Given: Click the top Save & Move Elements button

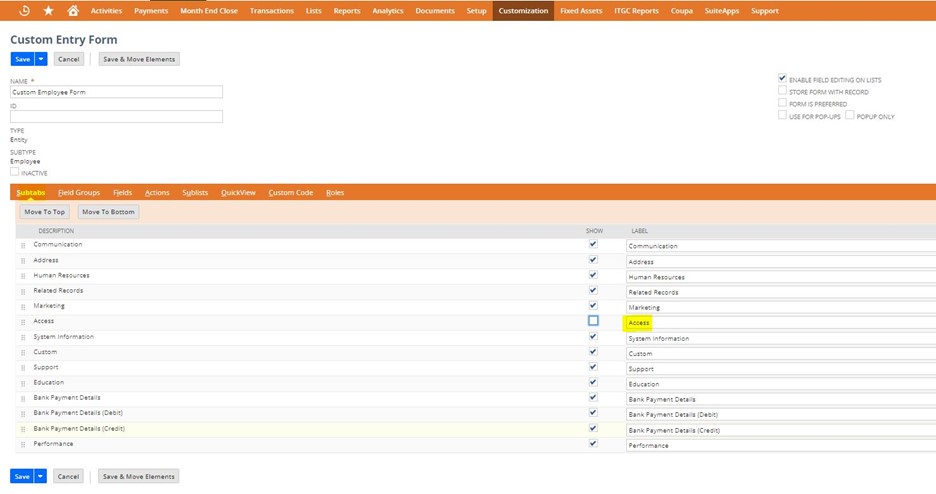Looking at the screenshot, I should (138, 59).
